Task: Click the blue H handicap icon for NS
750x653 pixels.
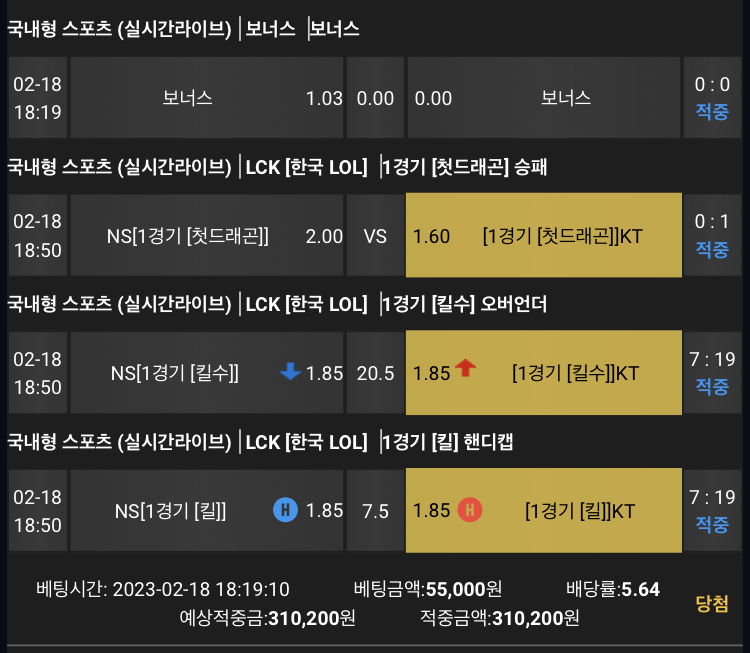Action: tap(285, 509)
